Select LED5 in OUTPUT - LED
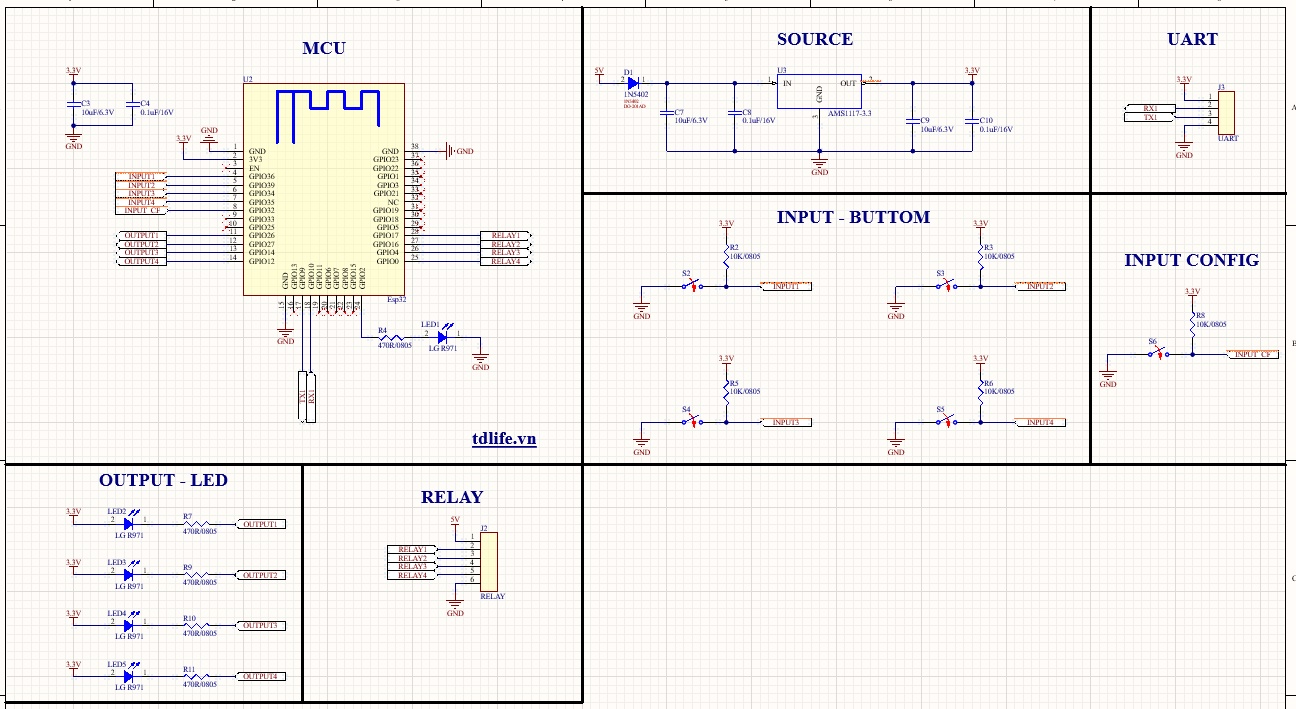Viewport: 1296px width, 709px height. (x=128, y=676)
